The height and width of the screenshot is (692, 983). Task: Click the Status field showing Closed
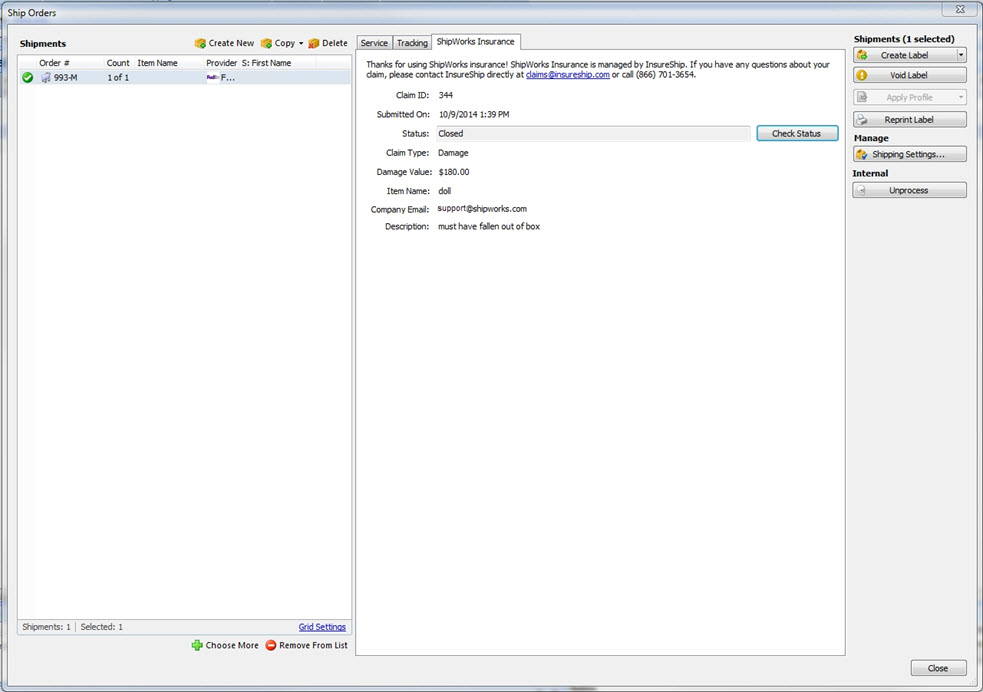click(593, 134)
